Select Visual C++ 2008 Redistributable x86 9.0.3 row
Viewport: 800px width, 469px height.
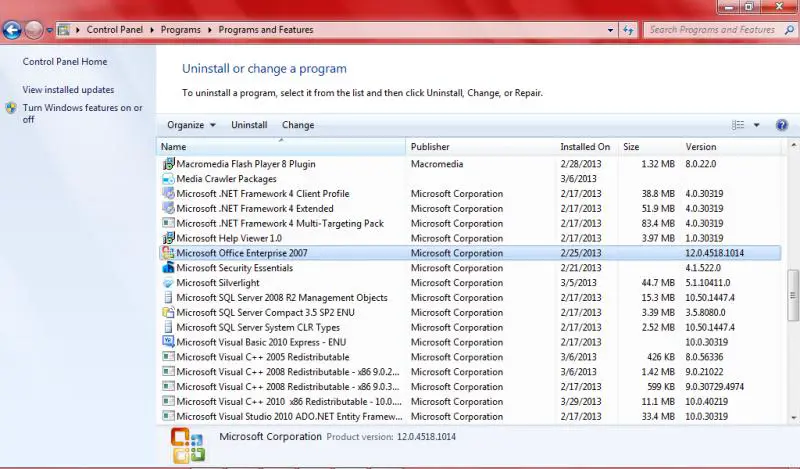click(x=470, y=387)
